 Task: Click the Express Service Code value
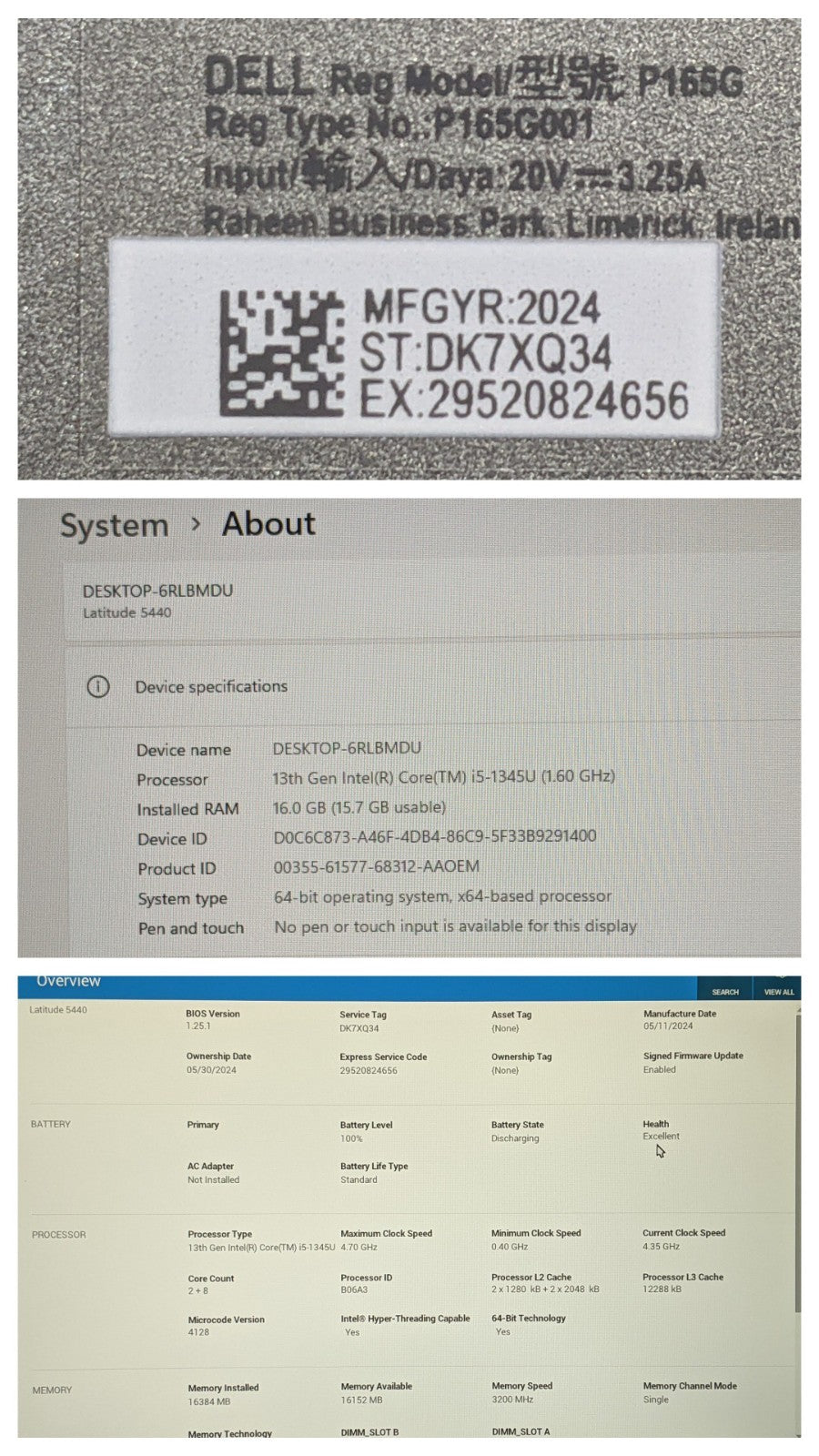(369, 1071)
